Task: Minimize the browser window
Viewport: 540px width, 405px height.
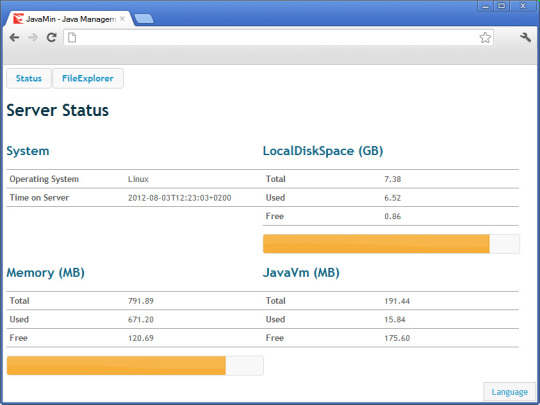Action: 486,6
